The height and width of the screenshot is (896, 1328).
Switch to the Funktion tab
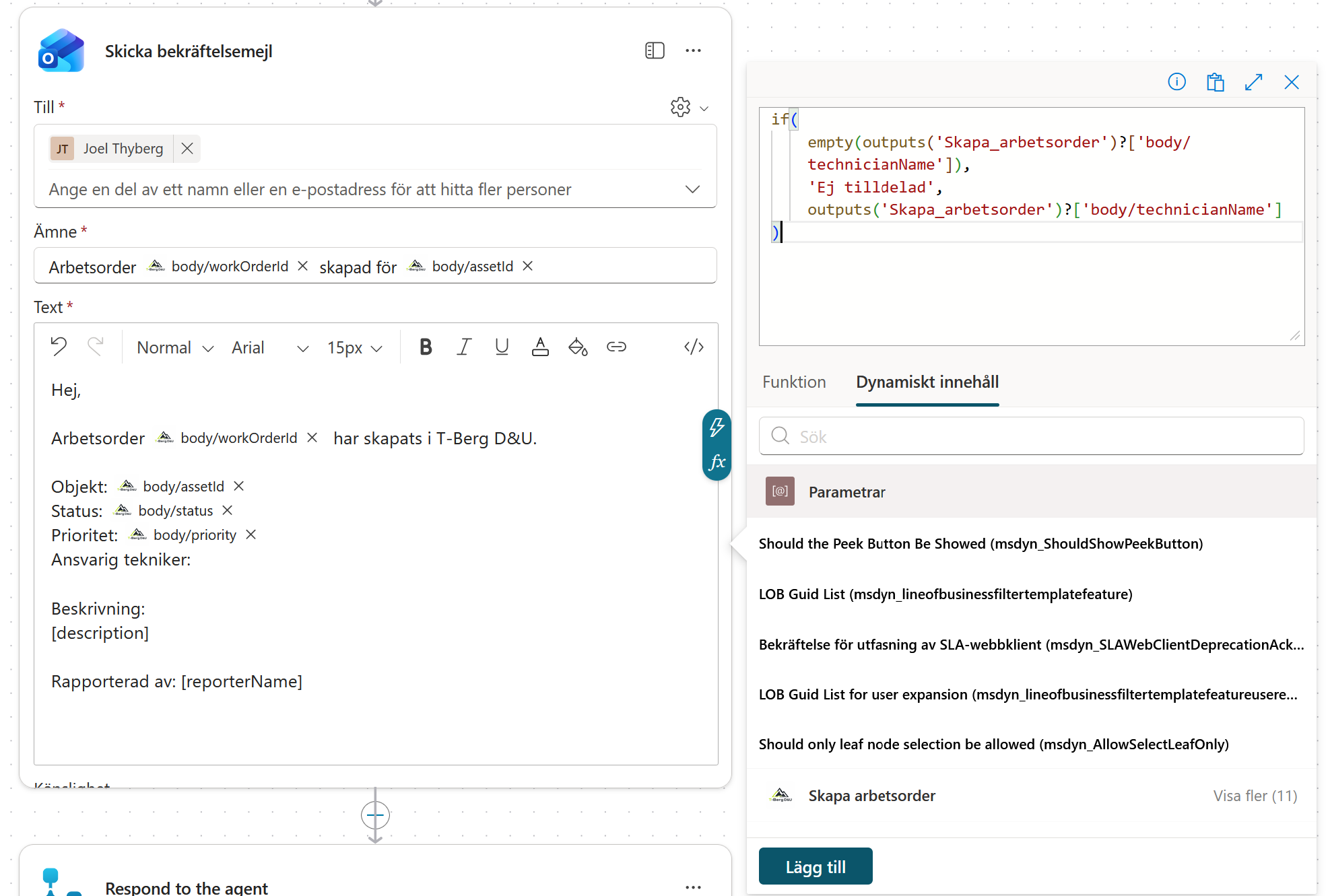794,382
